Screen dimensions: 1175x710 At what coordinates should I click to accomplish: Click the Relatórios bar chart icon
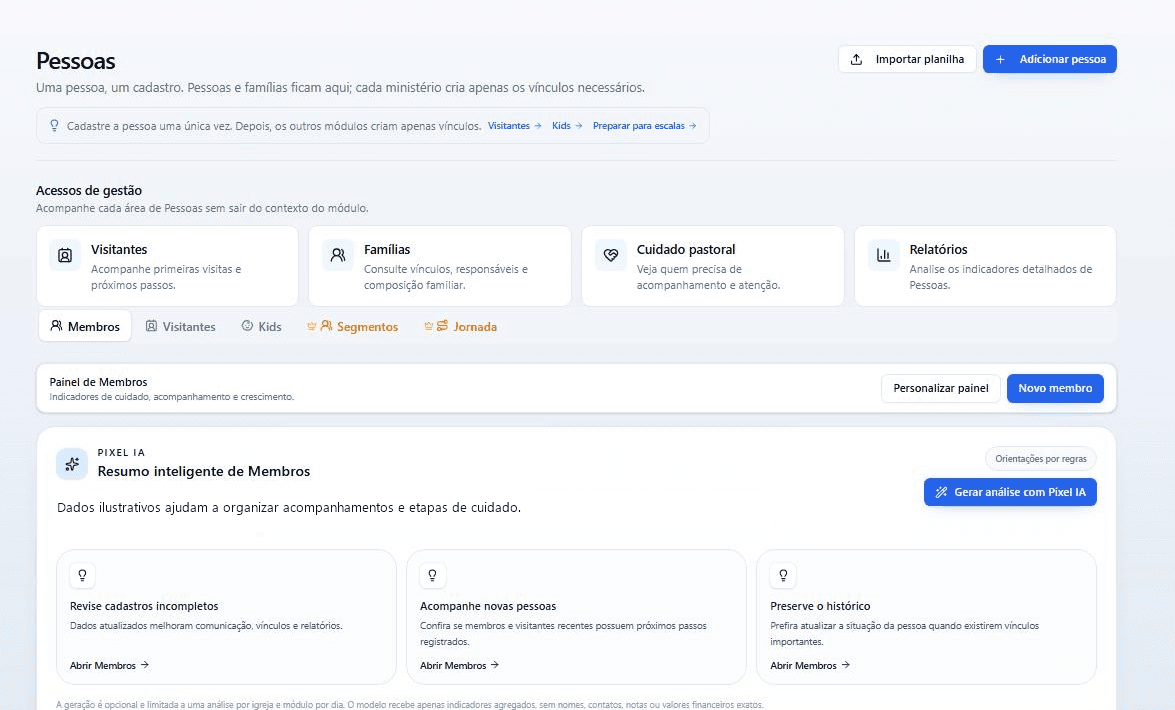[883, 255]
